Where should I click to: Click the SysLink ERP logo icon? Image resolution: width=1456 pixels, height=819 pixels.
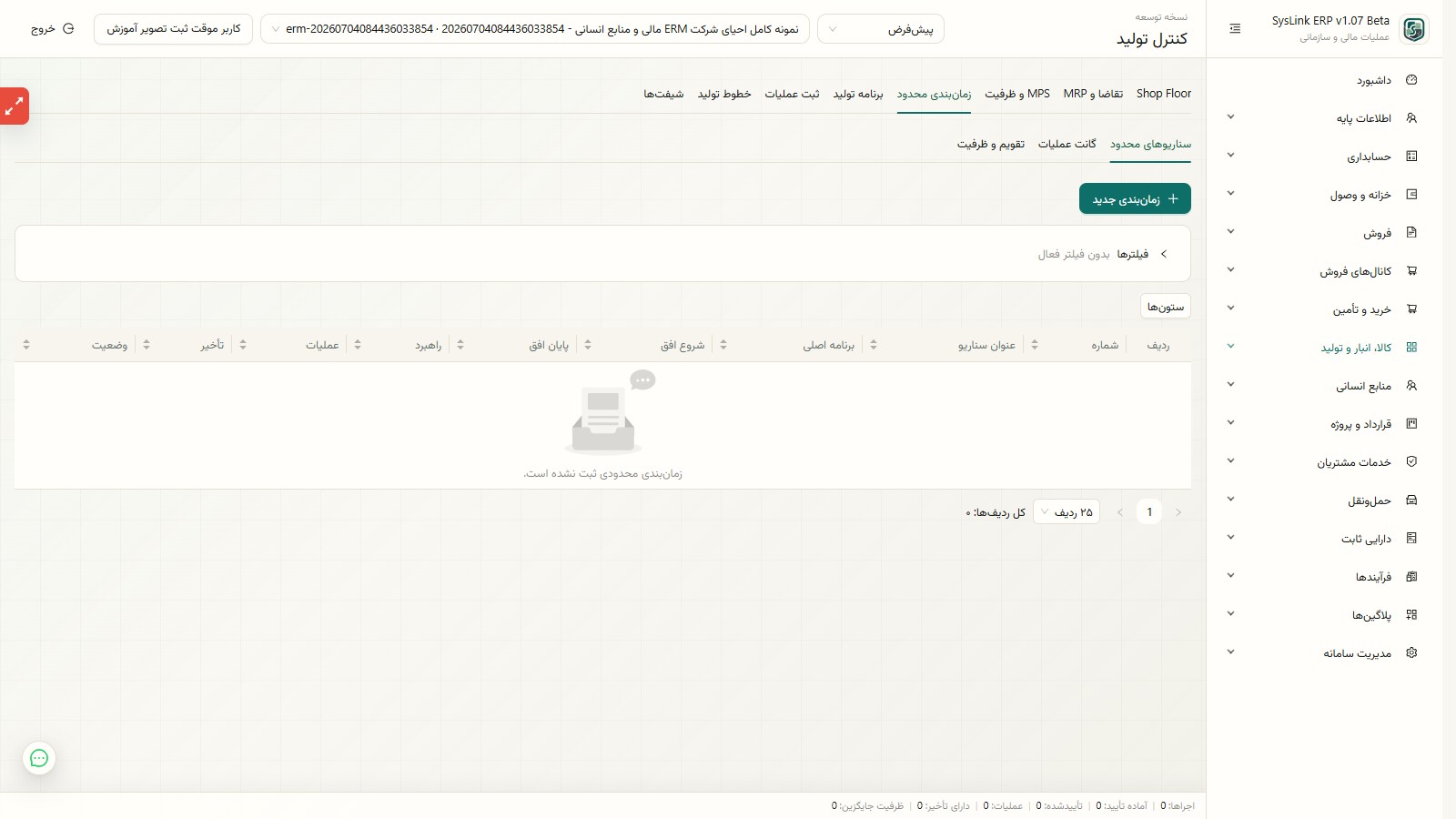click(1414, 29)
